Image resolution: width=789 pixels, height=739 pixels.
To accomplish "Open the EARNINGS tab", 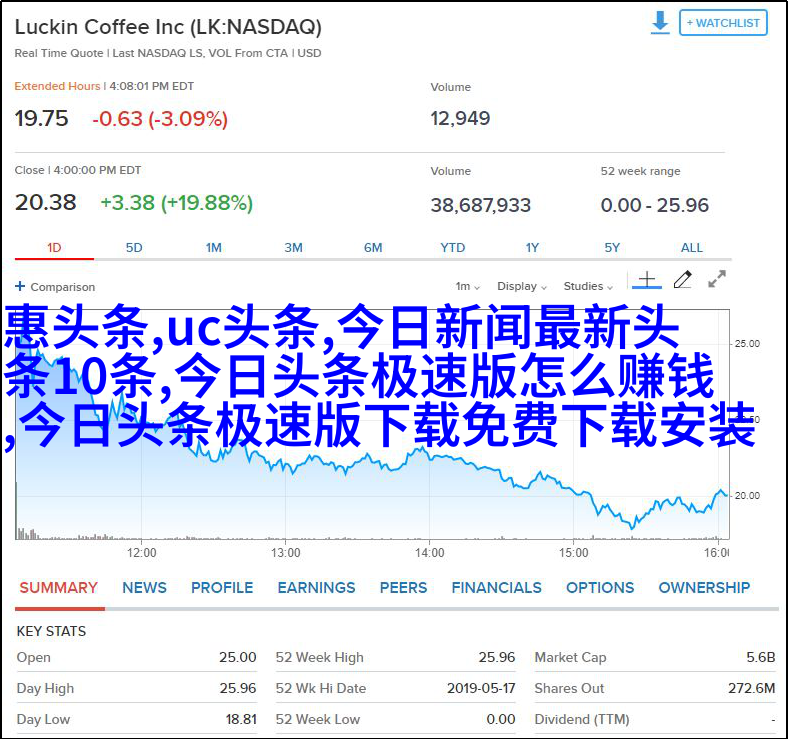I will click(x=317, y=588).
